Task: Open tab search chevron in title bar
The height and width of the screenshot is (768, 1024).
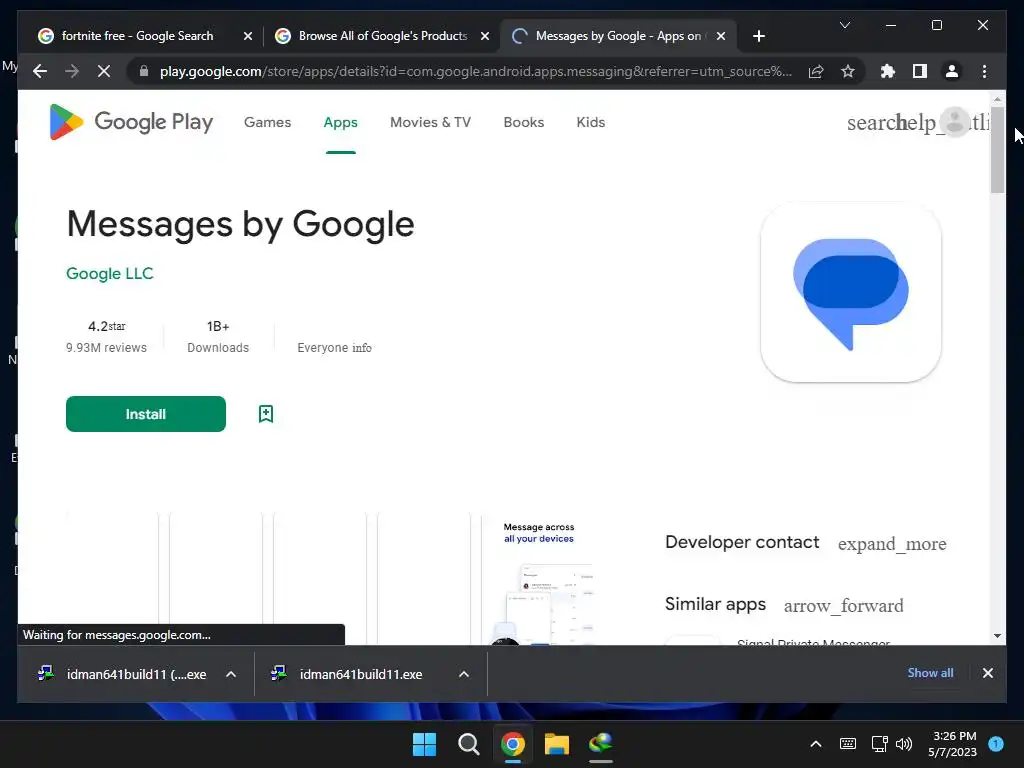Action: tap(845, 25)
